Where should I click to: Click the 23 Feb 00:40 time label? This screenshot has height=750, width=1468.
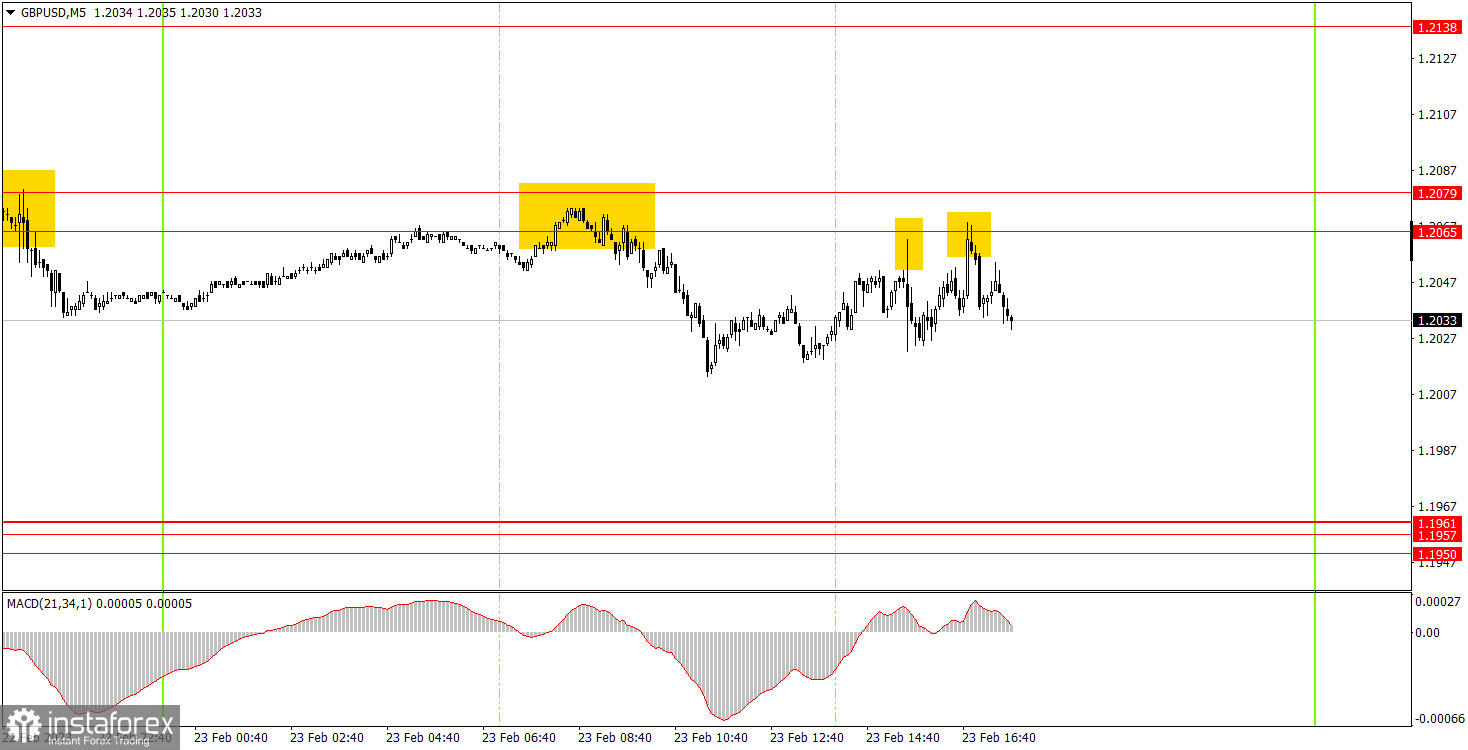pos(231,738)
